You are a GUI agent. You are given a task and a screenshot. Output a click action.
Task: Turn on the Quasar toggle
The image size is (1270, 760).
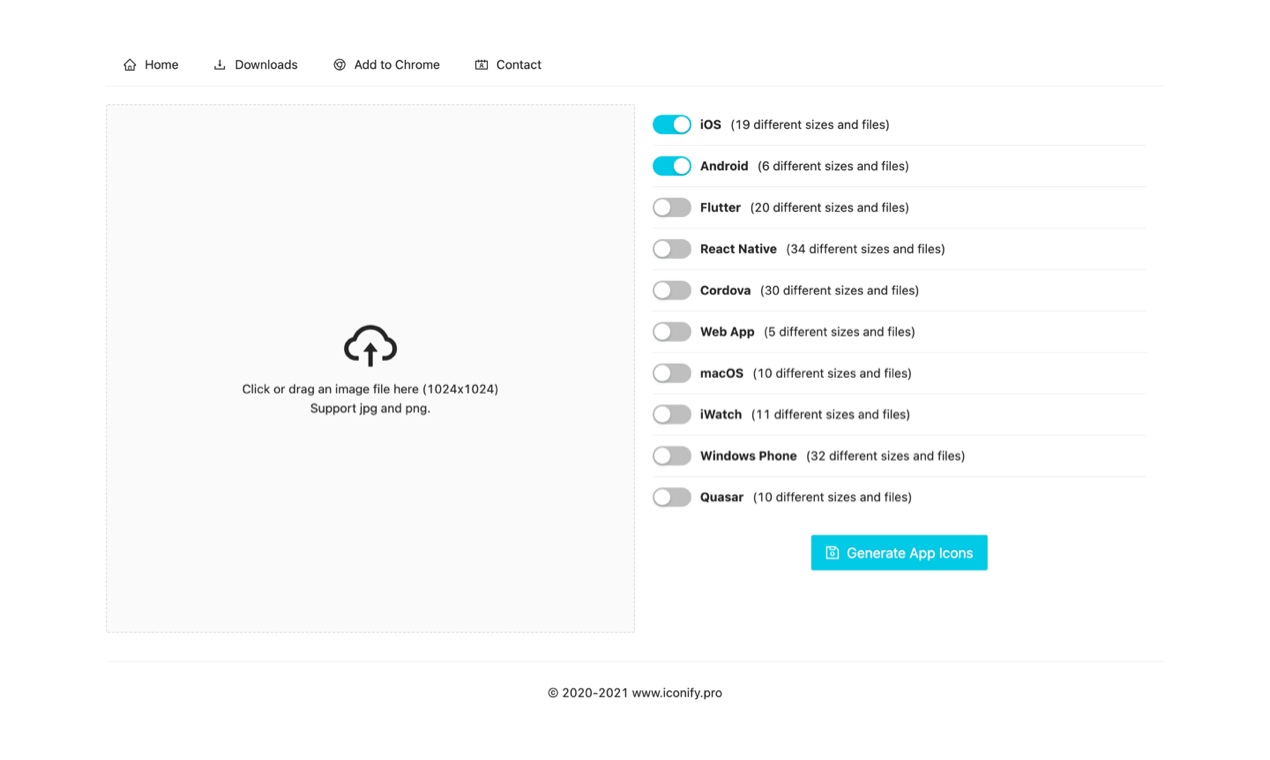coord(671,497)
